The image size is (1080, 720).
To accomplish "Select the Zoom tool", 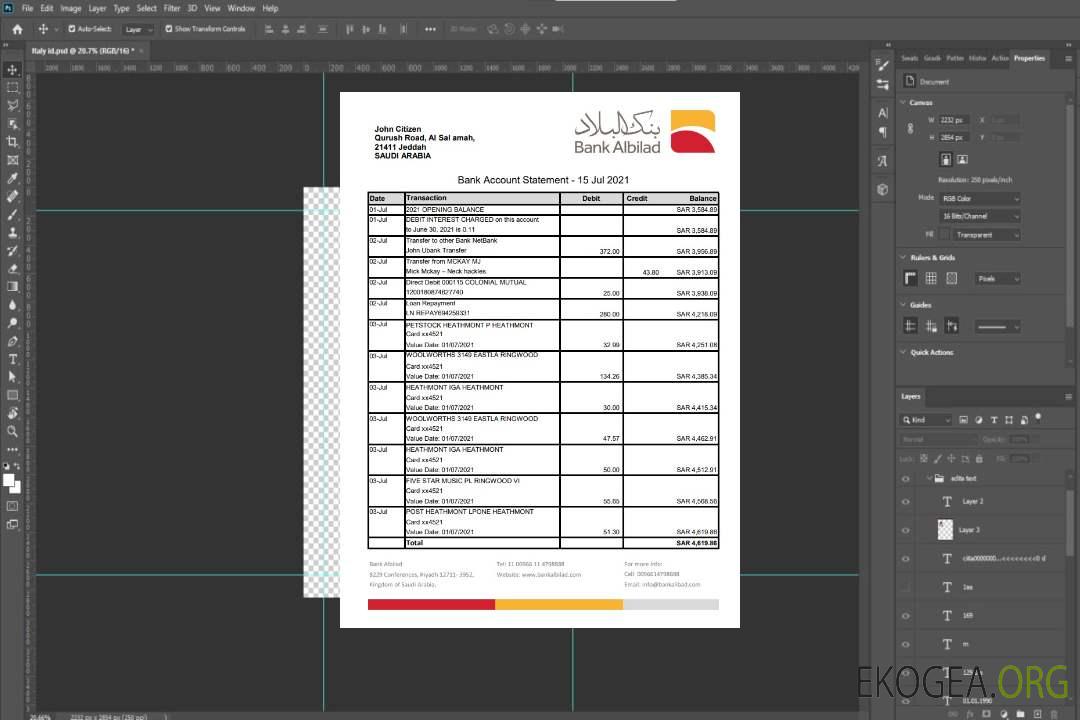I will tap(12, 431).
